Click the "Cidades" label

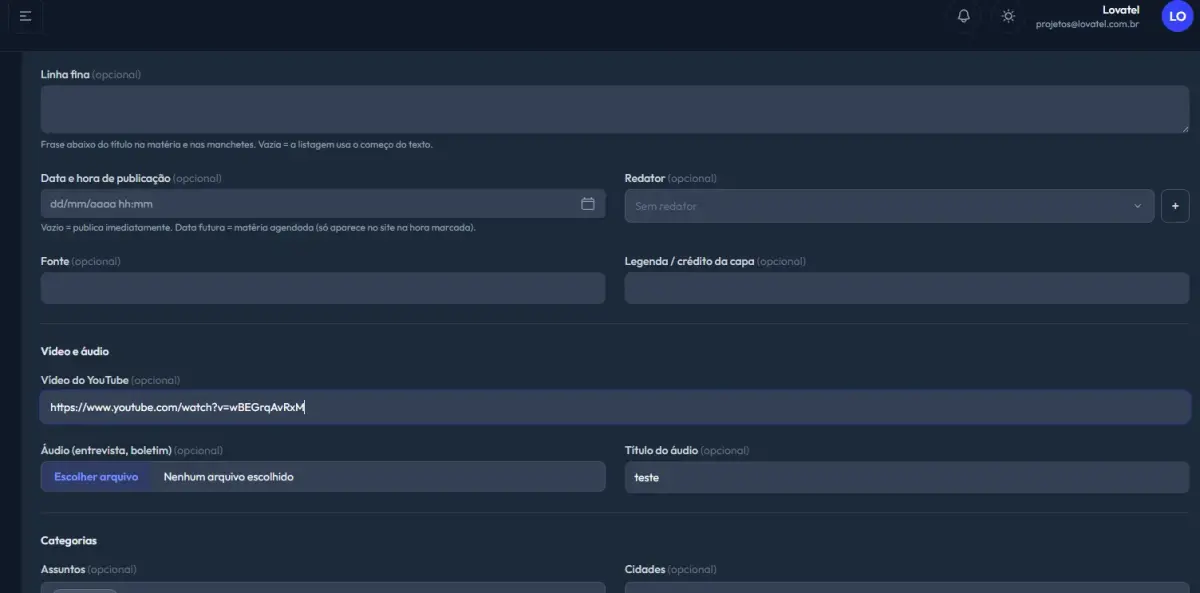click(645, 569)
